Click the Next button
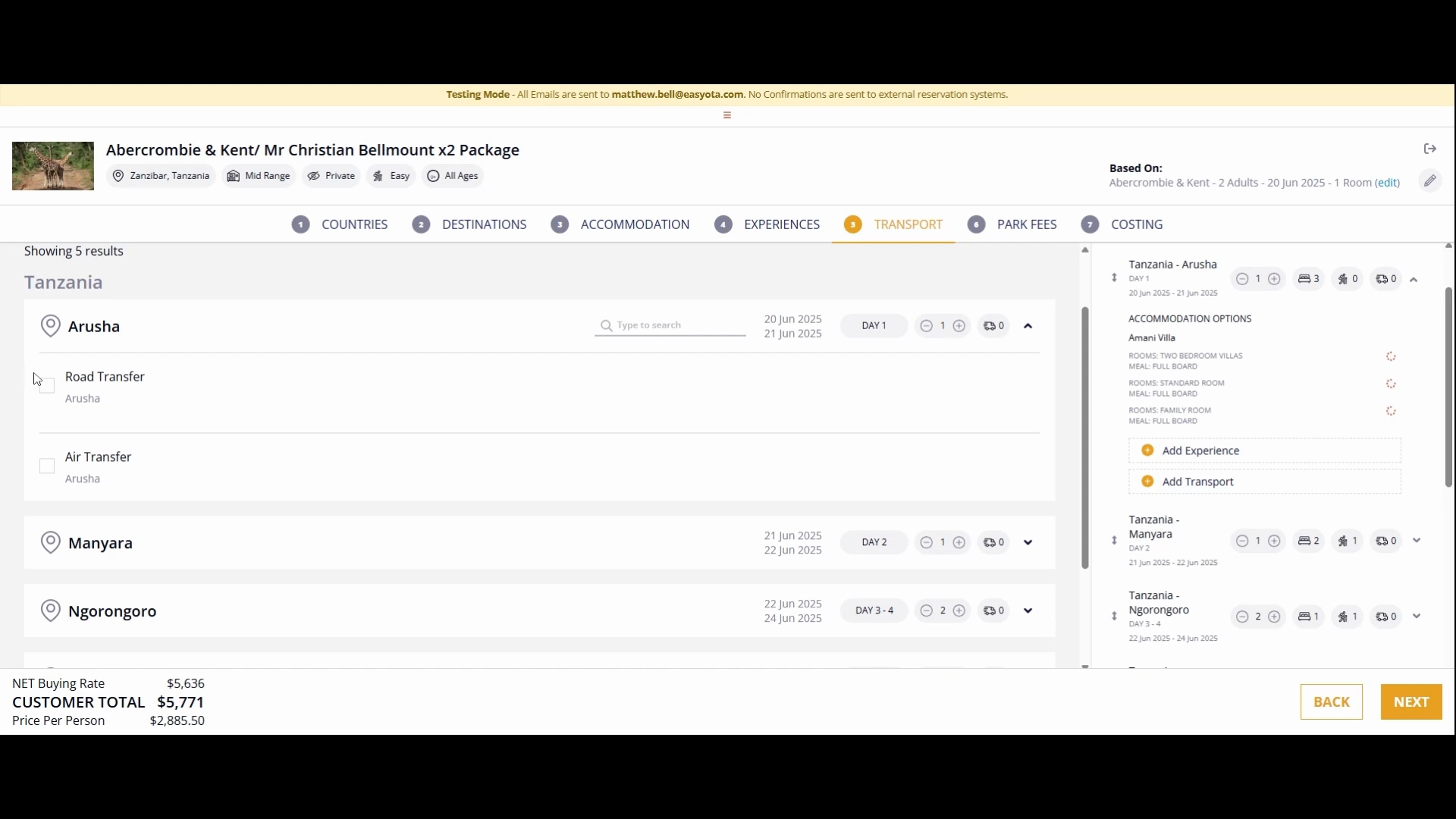Screen dimensions: 1456x819 point(1411,702)
